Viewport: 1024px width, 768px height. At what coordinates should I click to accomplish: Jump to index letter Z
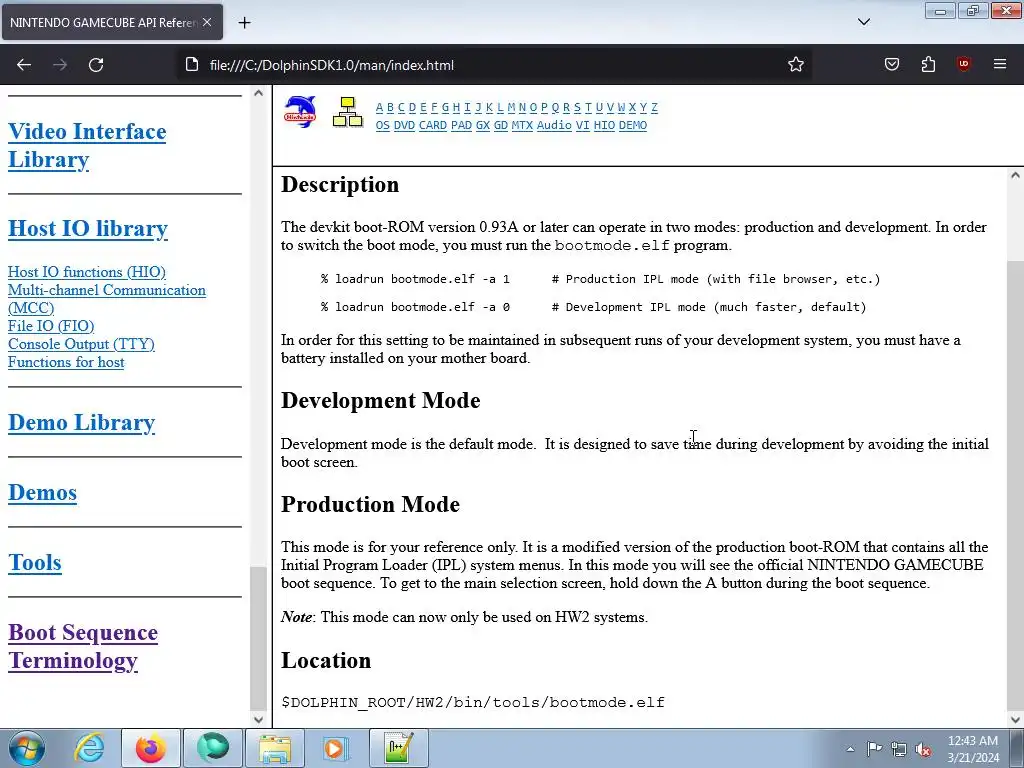654,107
